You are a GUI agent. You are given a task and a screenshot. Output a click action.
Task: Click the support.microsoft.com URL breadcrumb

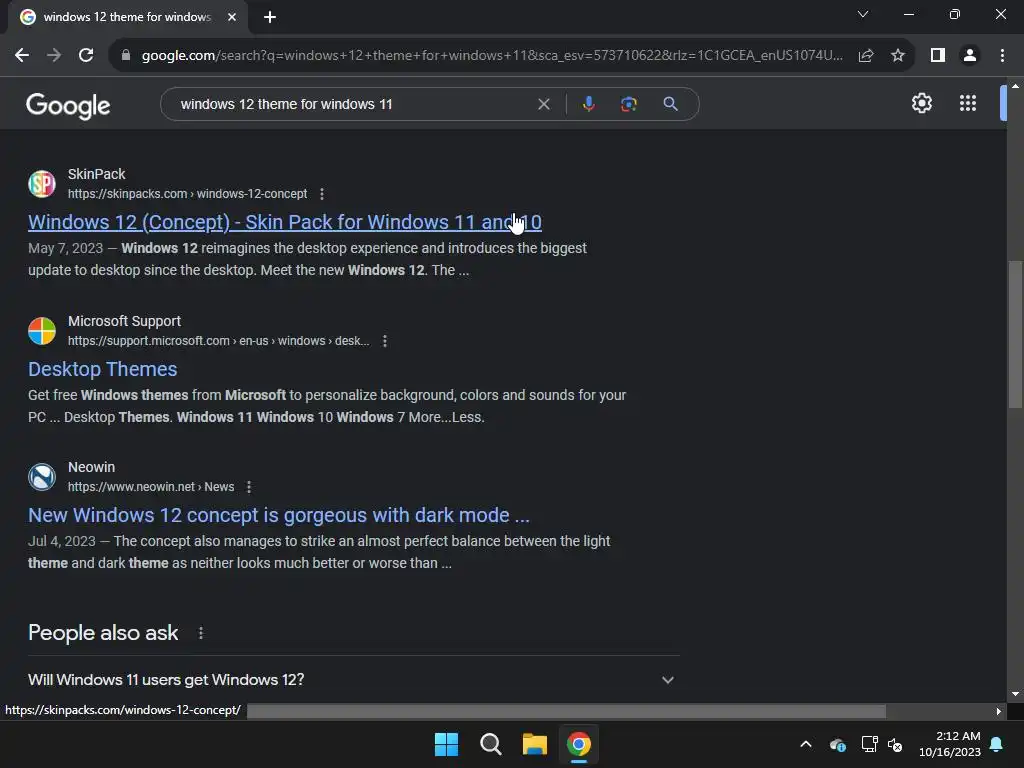click(x=219, y=341)
